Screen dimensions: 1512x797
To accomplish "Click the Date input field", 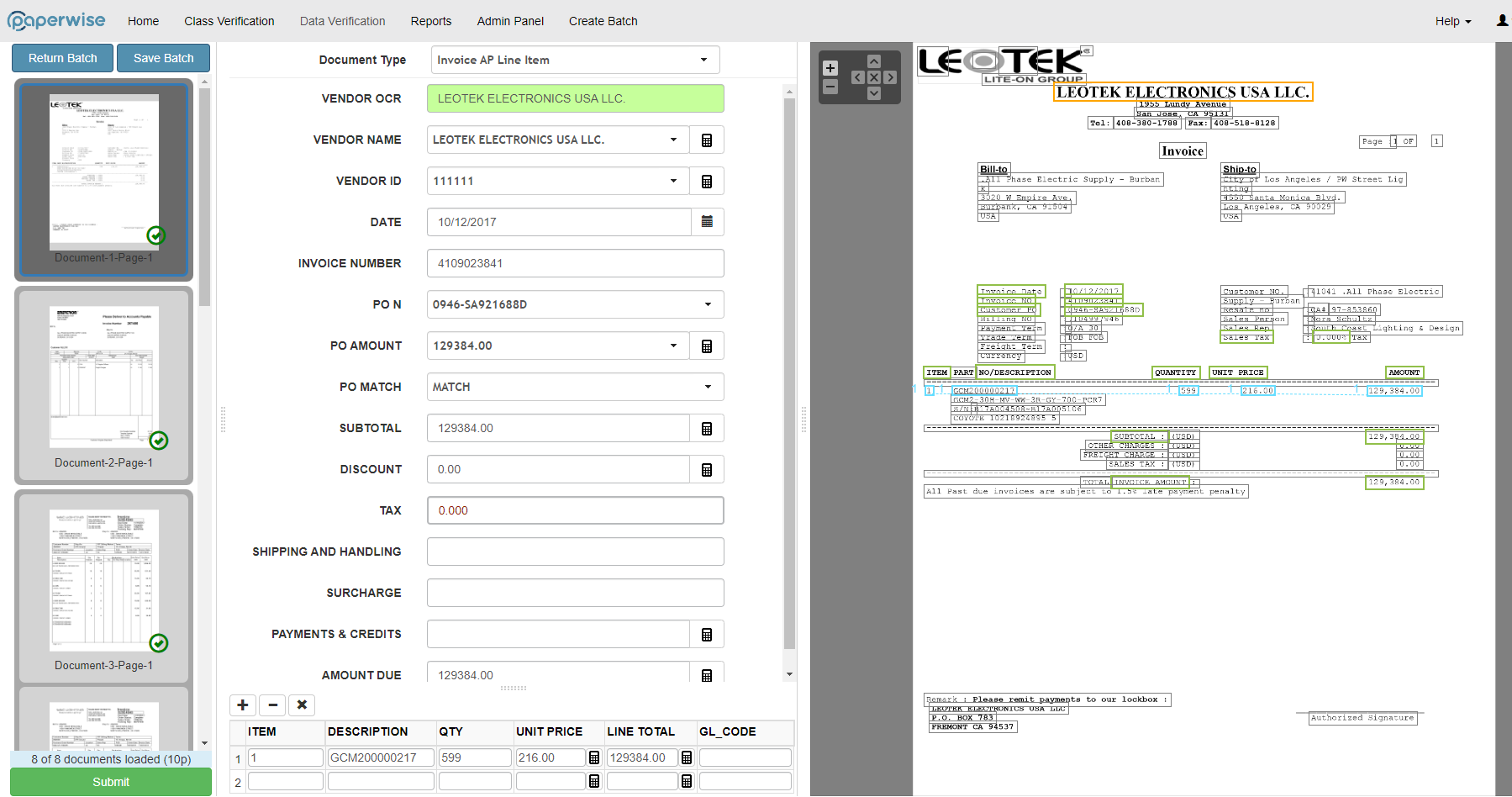I will click(x=559, y=222).
